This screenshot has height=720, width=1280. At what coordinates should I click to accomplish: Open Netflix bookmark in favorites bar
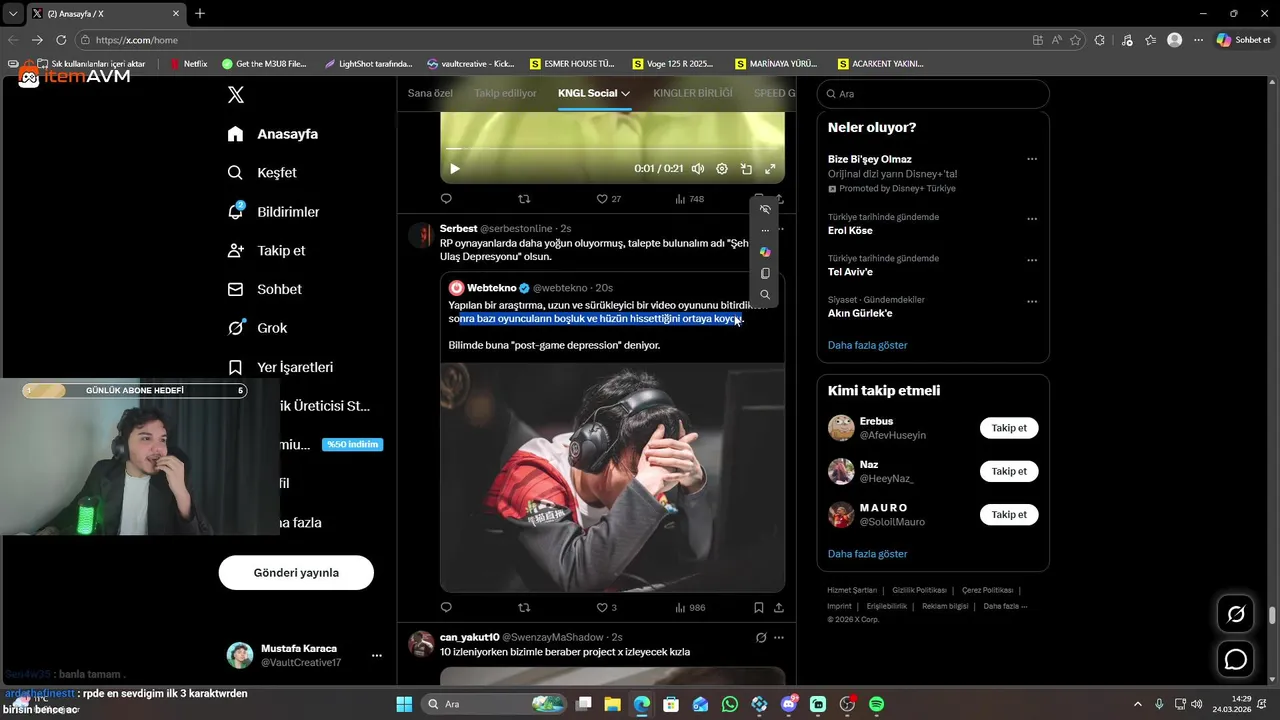pyautogui.click(x=189, y=64)
